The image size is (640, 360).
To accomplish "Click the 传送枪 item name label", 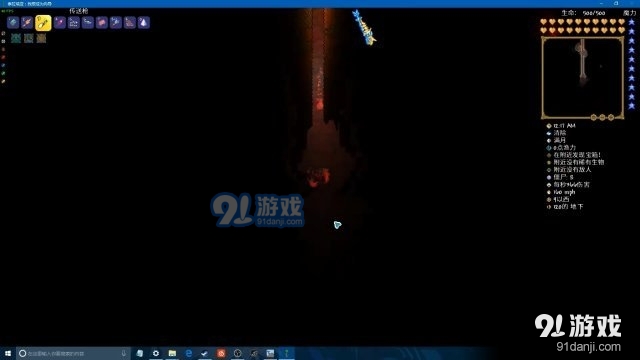I will (x=78, y=11).
